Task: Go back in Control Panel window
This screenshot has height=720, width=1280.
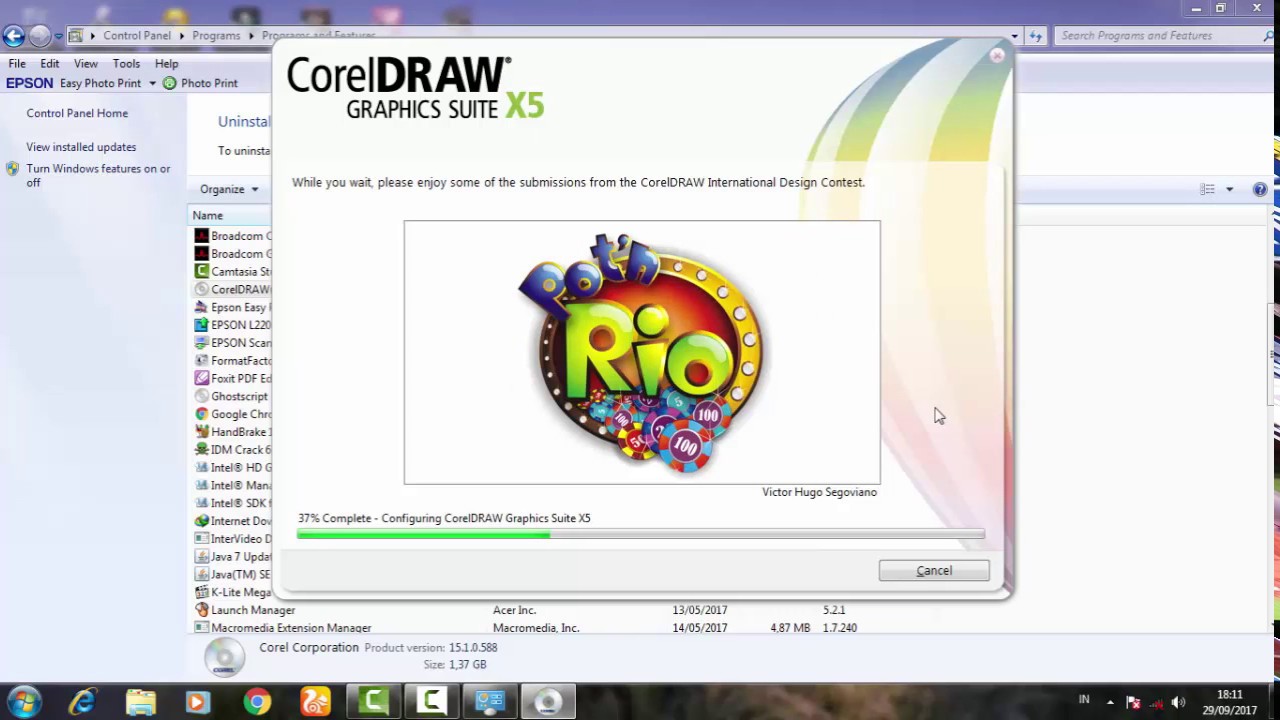Action: (x=13, y=36)
